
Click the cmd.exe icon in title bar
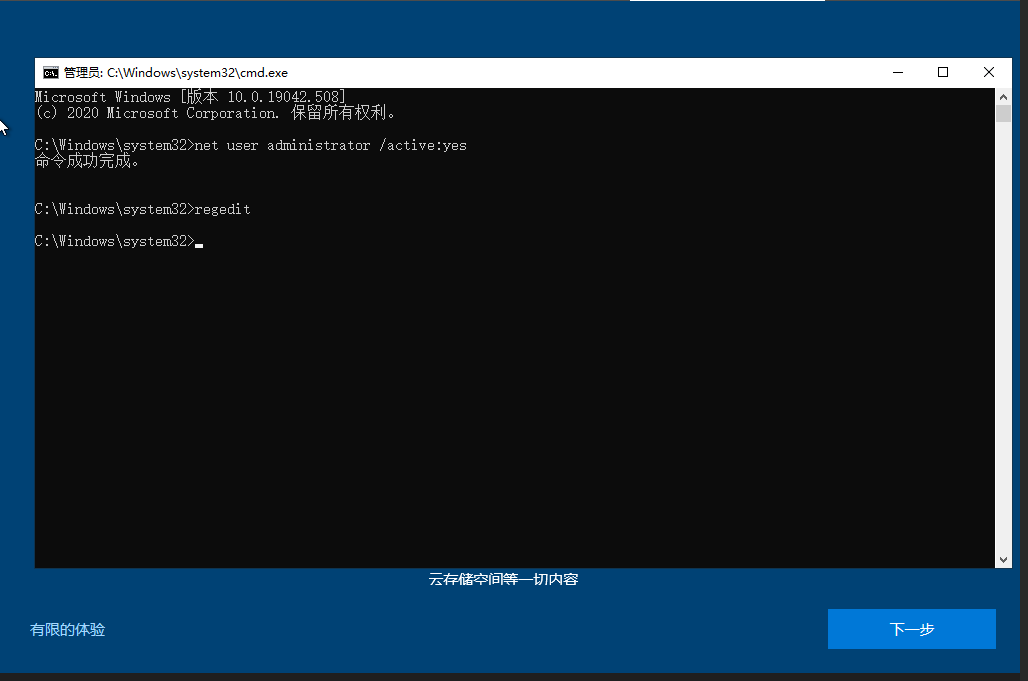click(50, 73)
